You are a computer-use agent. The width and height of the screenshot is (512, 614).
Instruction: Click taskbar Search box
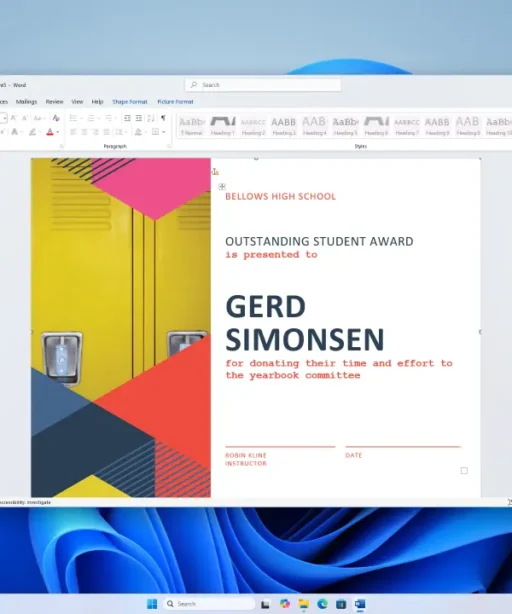coord(209,604)
